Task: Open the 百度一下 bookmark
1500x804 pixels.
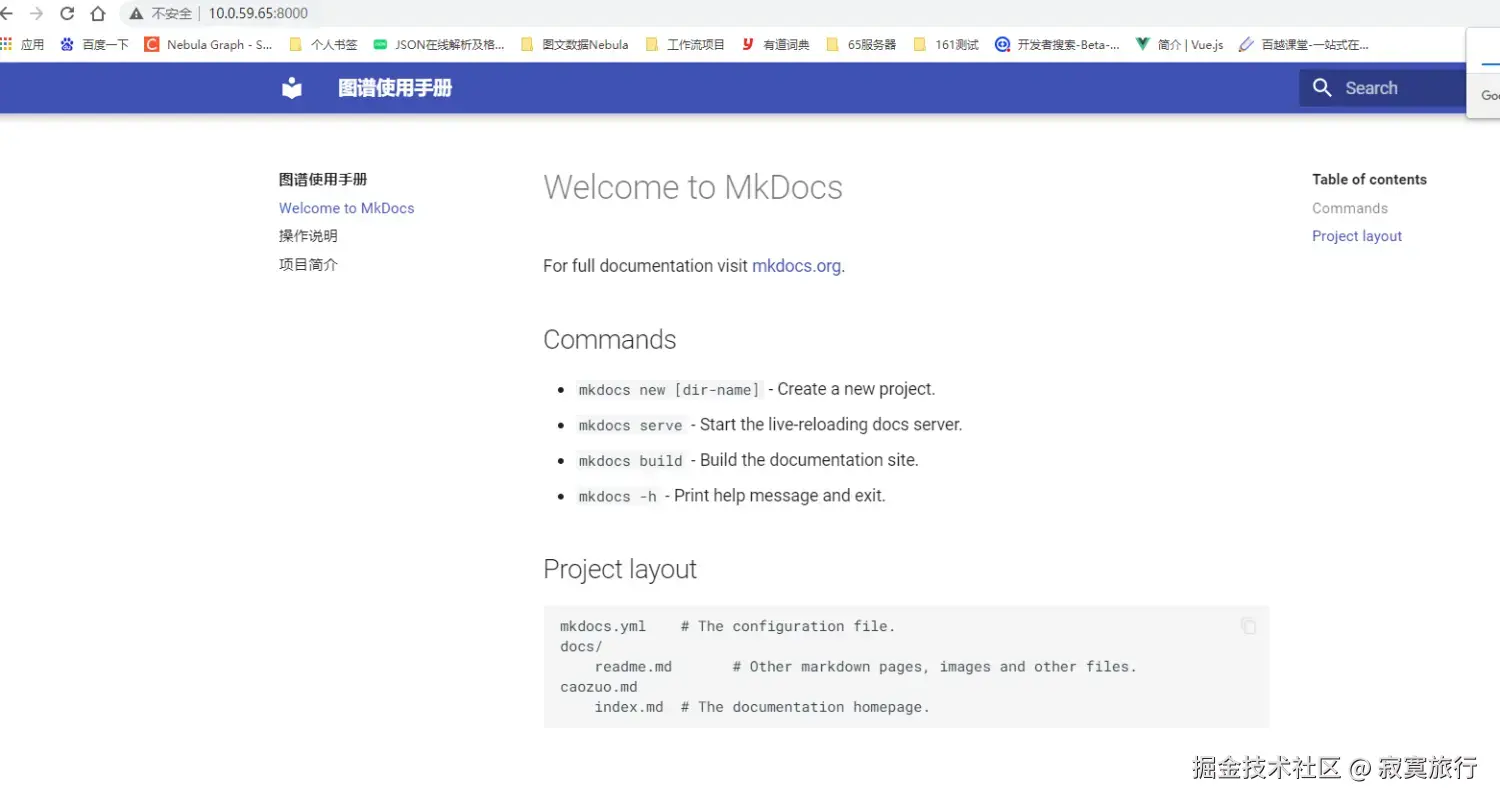Action: point(94,44)
